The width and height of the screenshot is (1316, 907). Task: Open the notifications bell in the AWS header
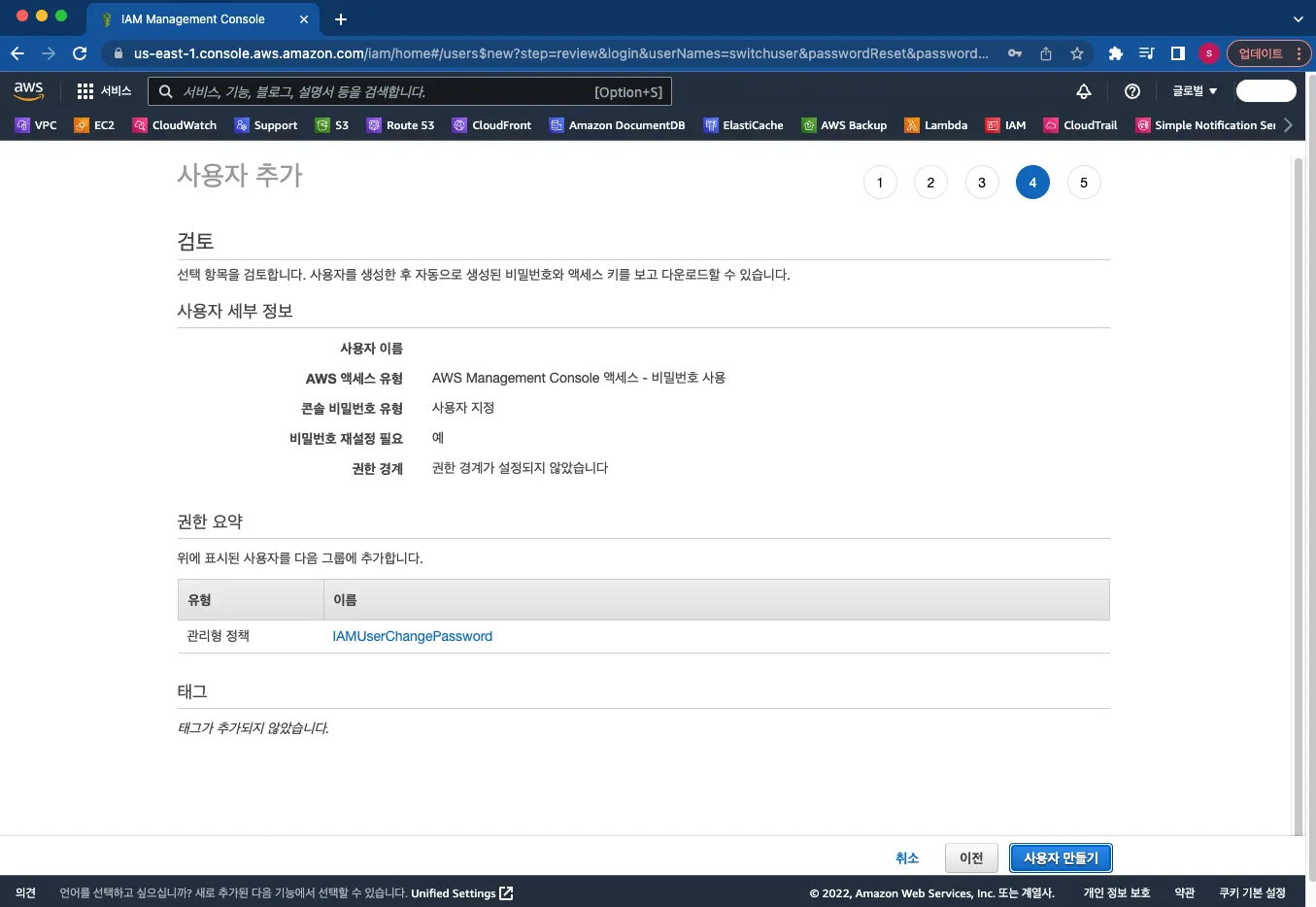1084,91
